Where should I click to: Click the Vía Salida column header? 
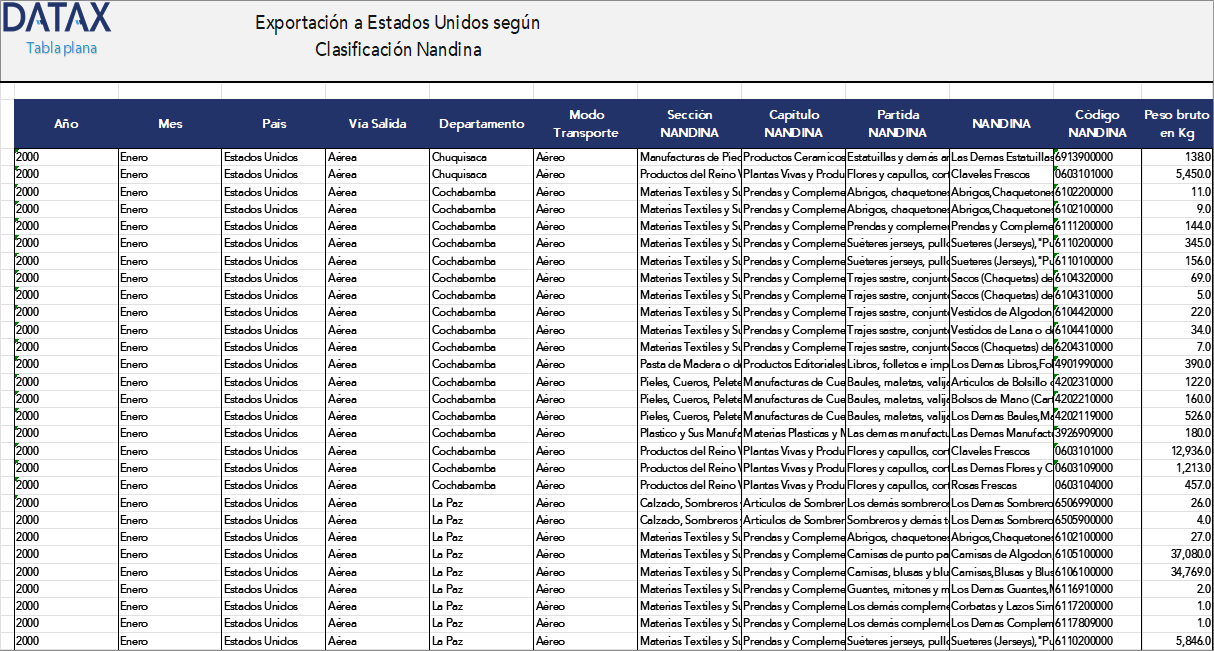click(x=377, y=124)
